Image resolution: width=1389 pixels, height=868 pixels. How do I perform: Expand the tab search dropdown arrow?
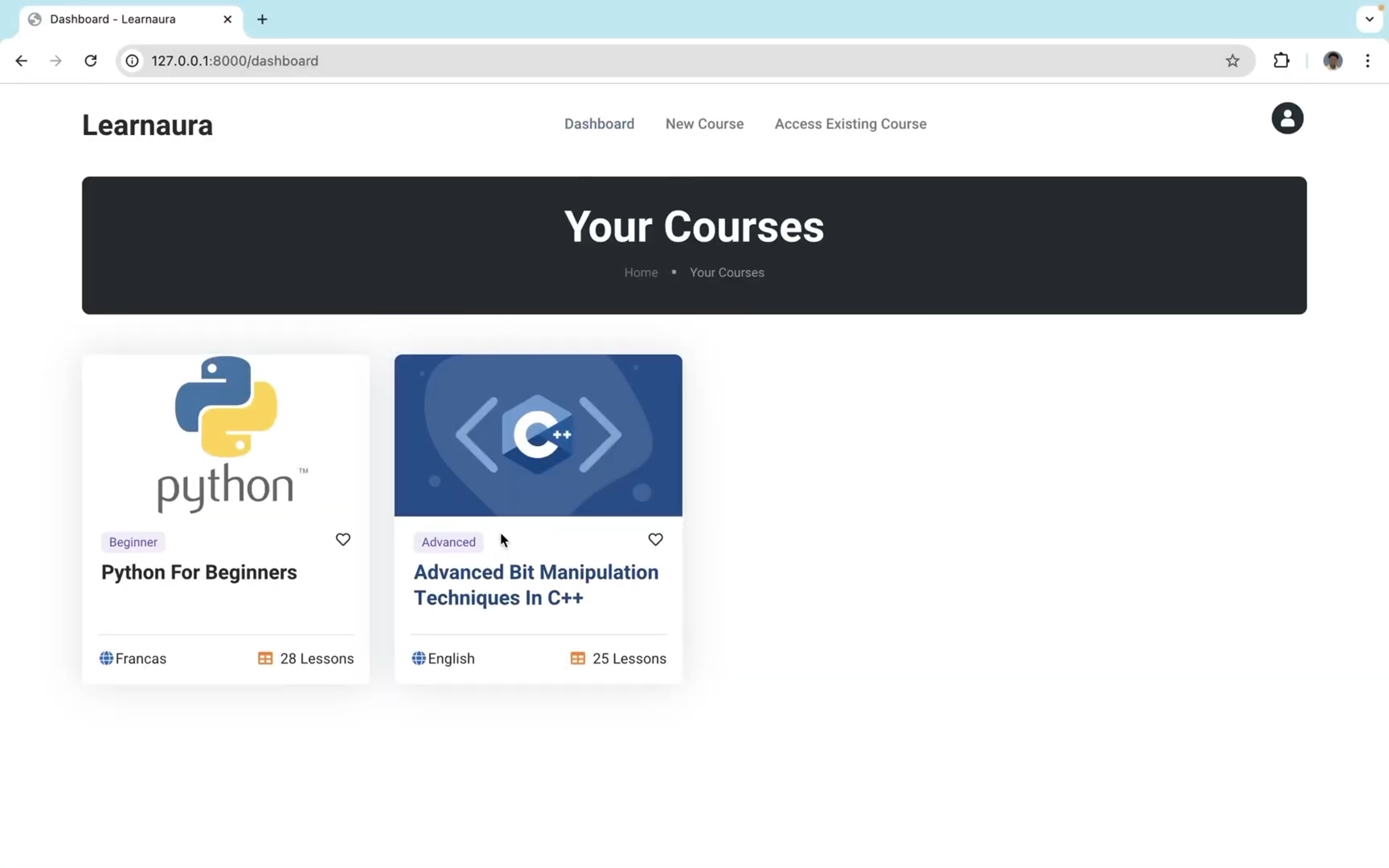[x=1370, y=19]
